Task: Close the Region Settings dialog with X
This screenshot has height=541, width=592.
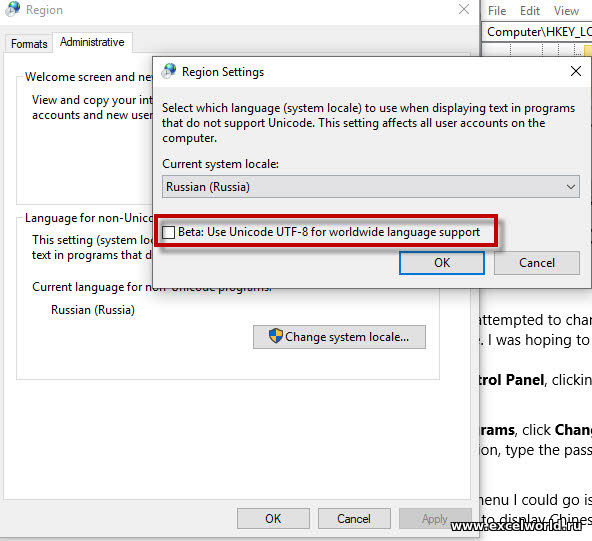Action: pos(576,71)
